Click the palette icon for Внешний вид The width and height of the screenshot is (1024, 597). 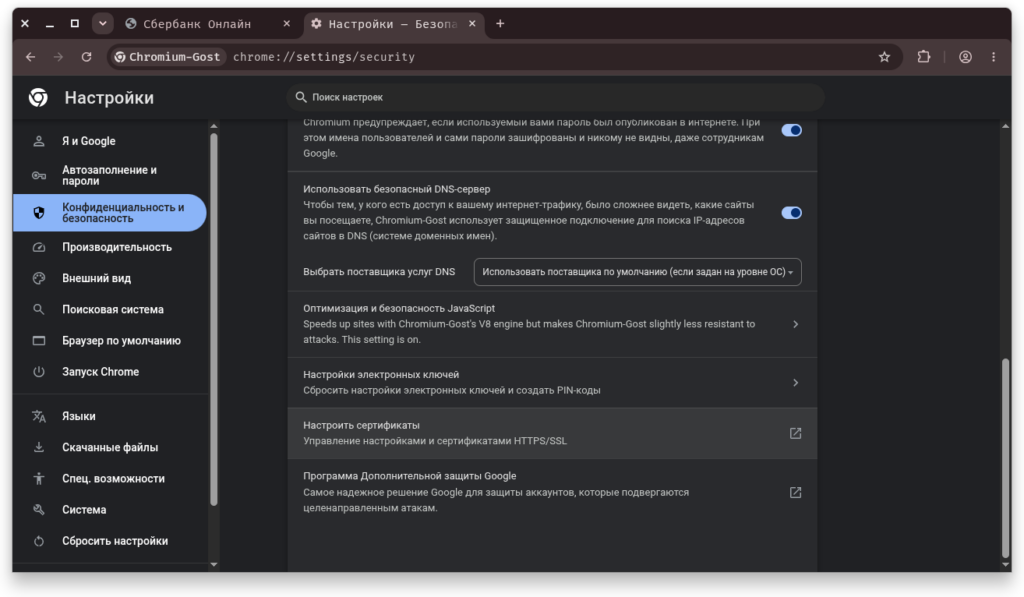point(39,278)
